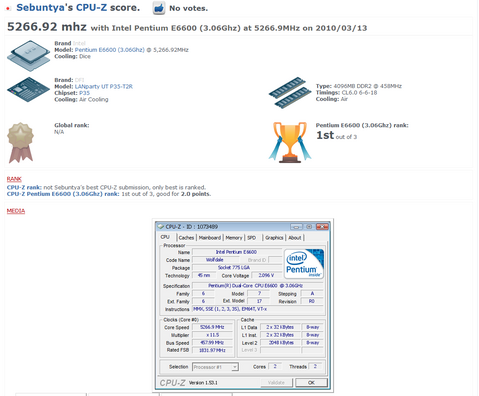479x396 pixels.
Task: Click the RAM memory sticks icon
Action: (x=290, y=92)
